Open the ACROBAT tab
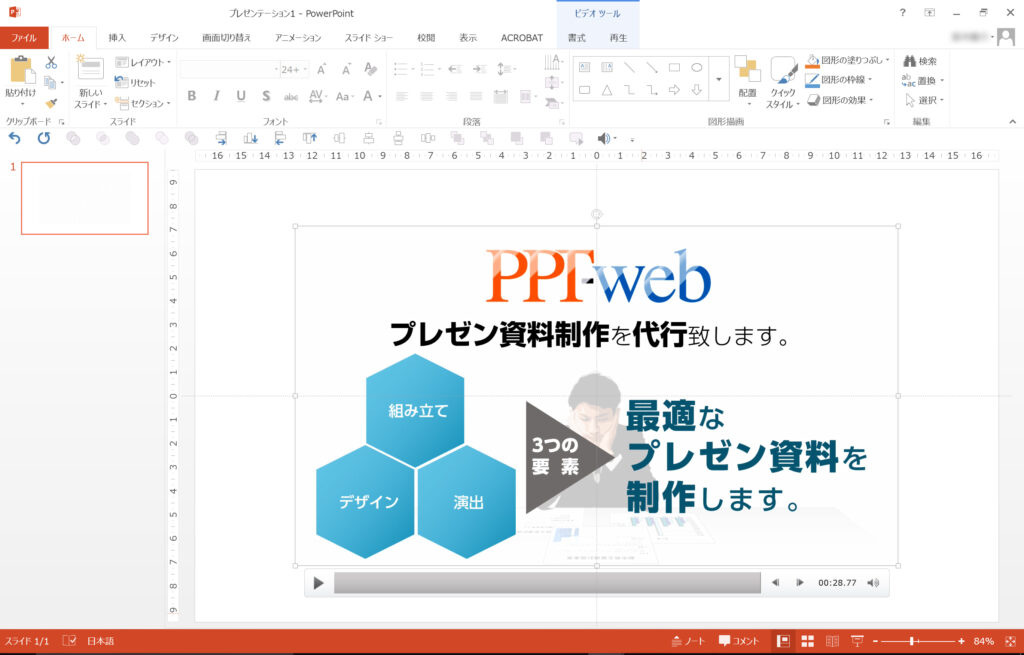The width and height of the screenshot is (1024, 655). coord(522,38)
